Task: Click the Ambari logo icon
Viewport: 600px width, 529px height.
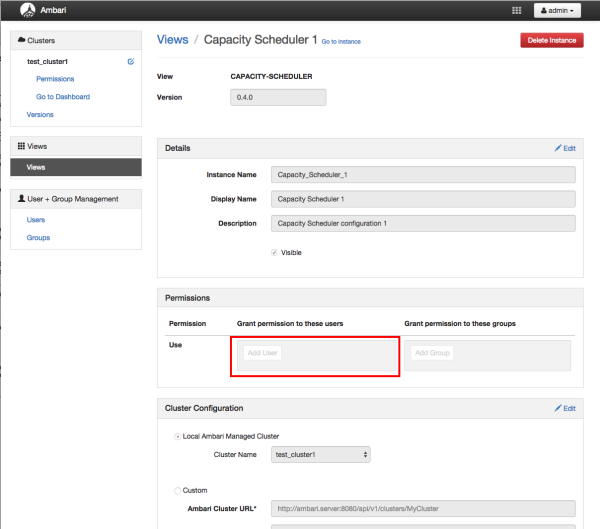Action: [28, 10]
